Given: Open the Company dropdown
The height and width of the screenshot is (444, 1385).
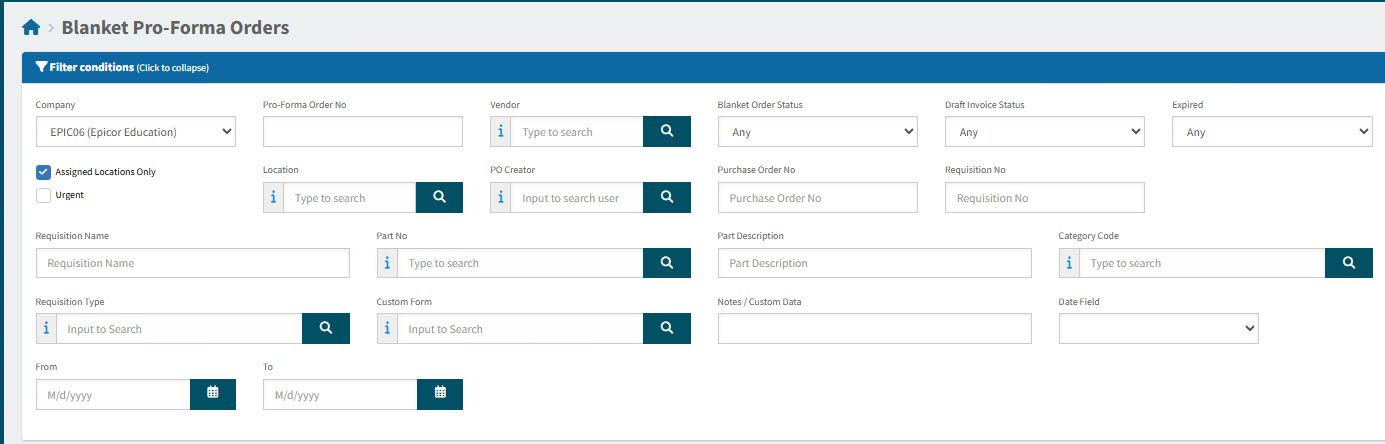Looking at the screenshot, I should coord(135,132).
